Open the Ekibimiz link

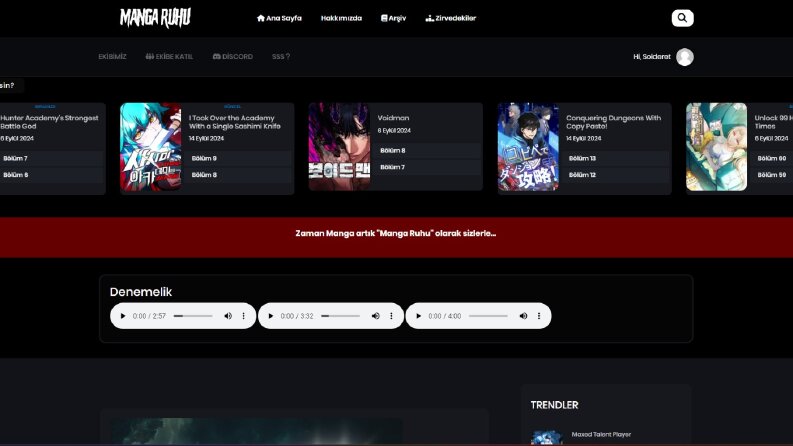pos(112,57)
